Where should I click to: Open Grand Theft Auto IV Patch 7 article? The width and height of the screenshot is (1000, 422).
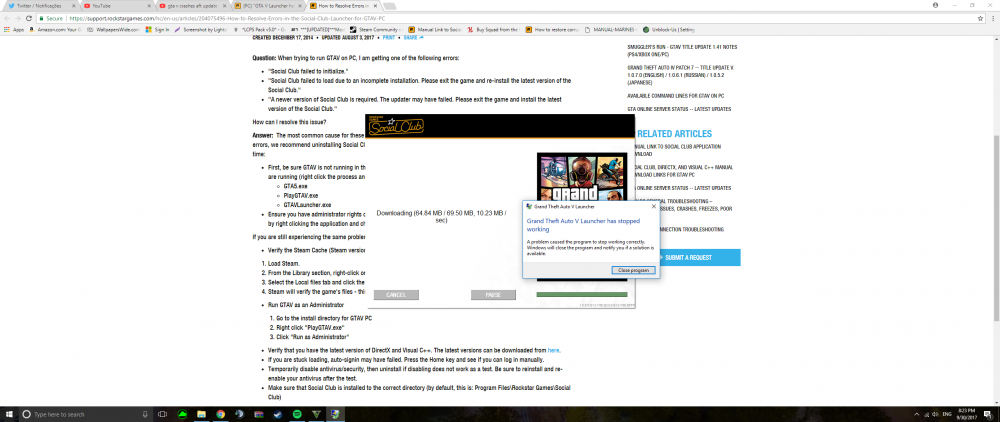[681, 75]
